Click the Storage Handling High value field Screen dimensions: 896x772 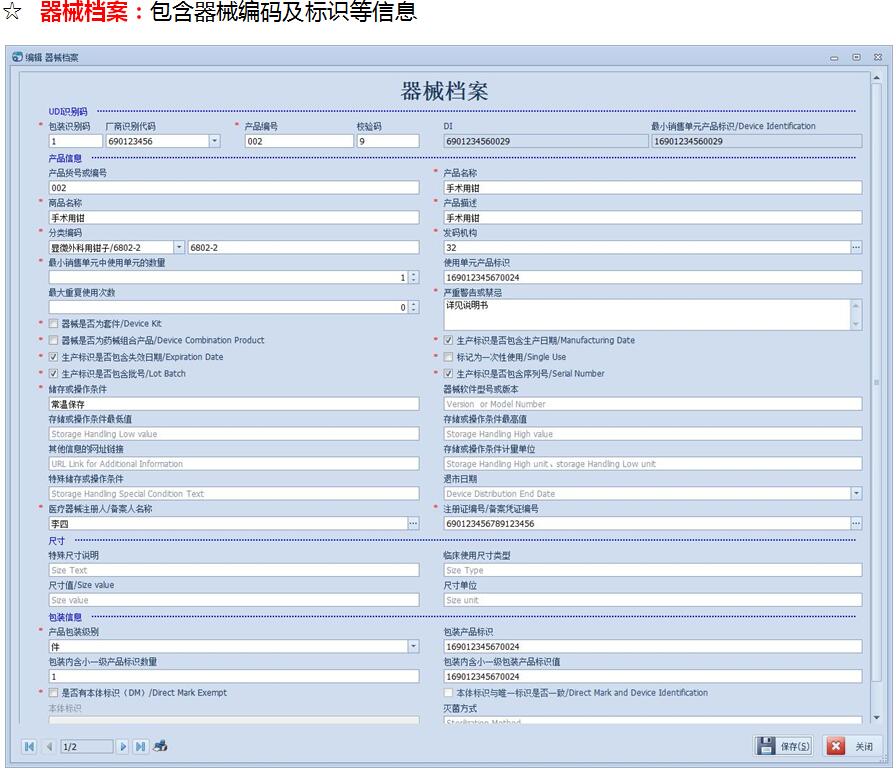[x=653, y=434]
